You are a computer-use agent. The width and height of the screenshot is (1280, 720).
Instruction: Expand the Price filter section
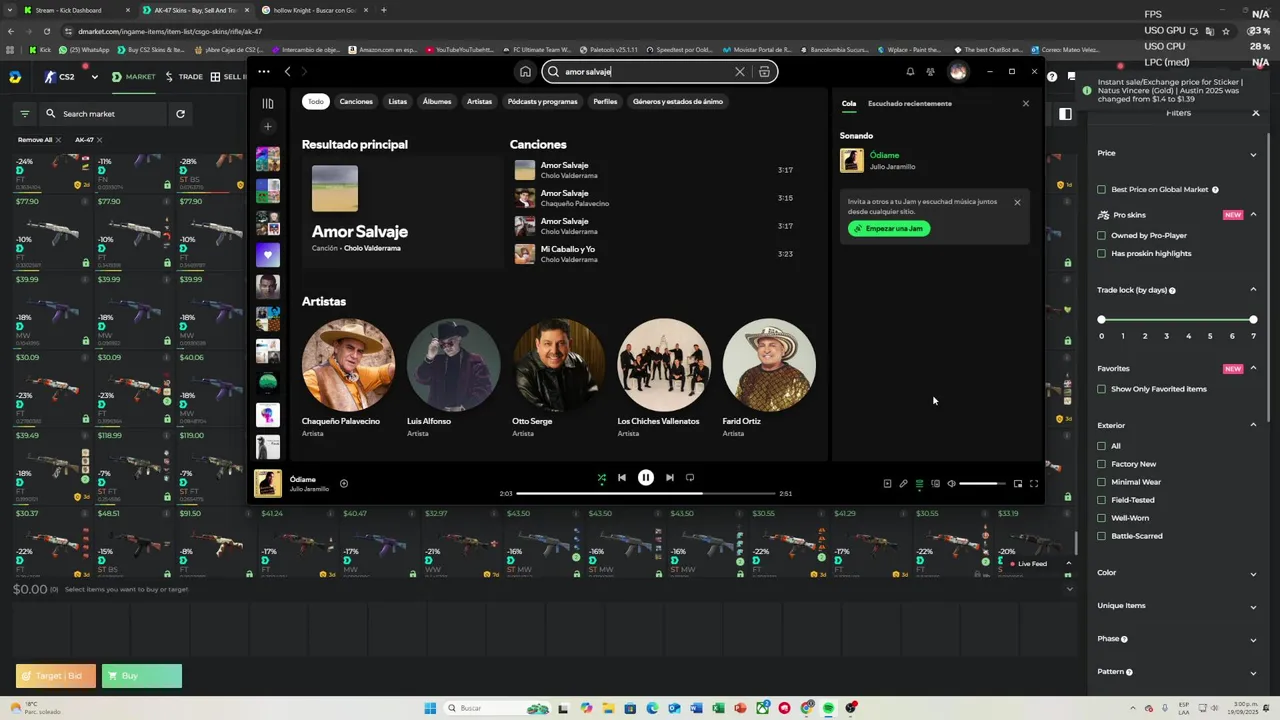click(x=1253, y=154)
